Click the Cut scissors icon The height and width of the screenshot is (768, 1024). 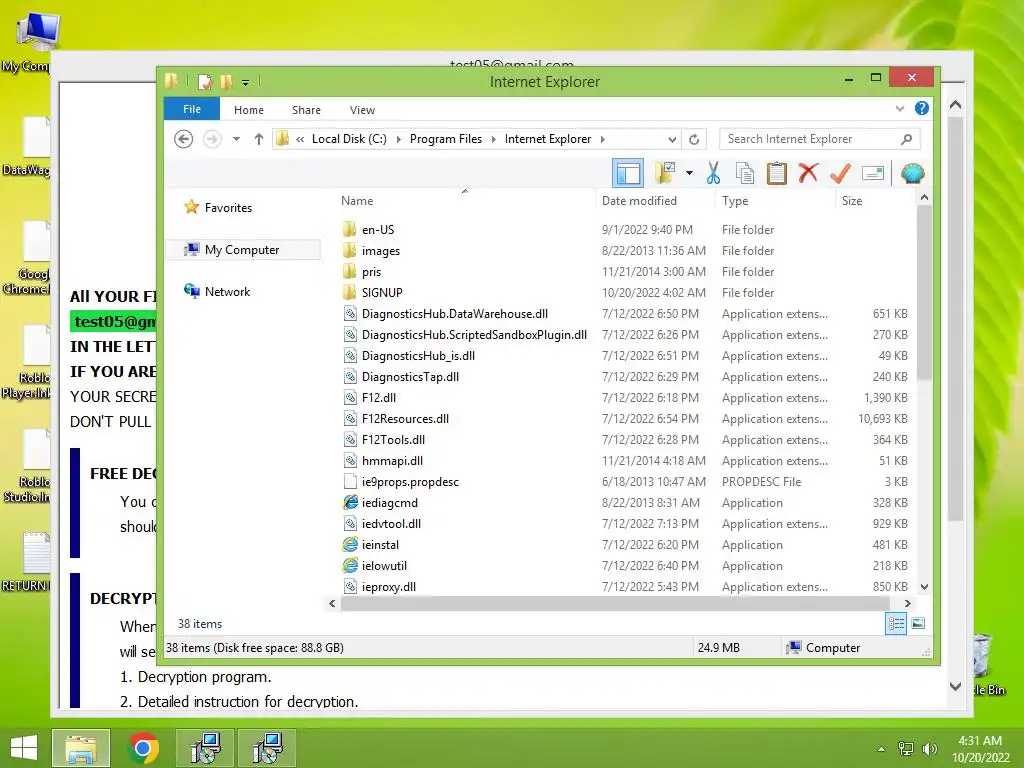tap(713, 173)
